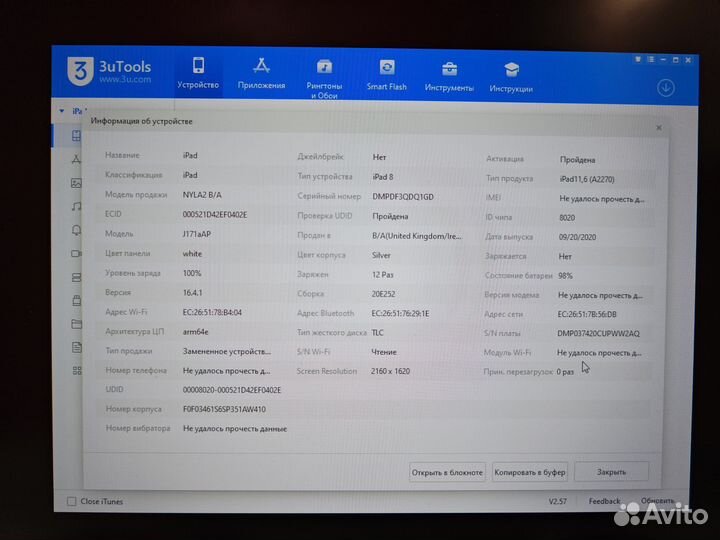Screen dimensions: 720x540
Task: Select the photos icon in left sidebar
Action: pos(76,183)
